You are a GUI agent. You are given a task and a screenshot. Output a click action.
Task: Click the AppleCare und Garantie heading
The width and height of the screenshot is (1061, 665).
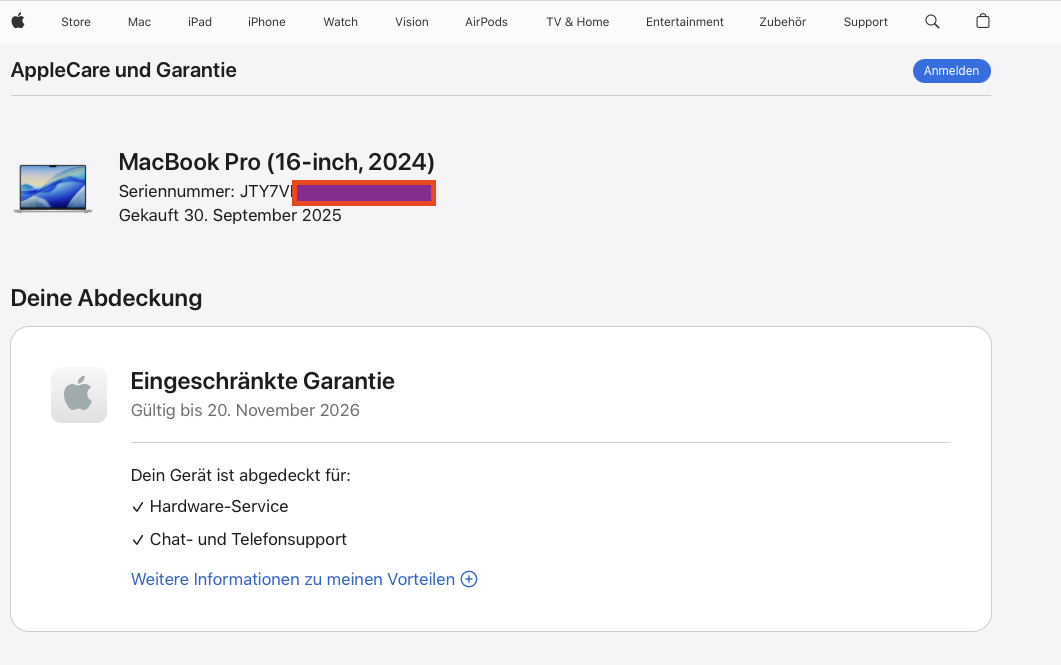(x=124, y=70)
